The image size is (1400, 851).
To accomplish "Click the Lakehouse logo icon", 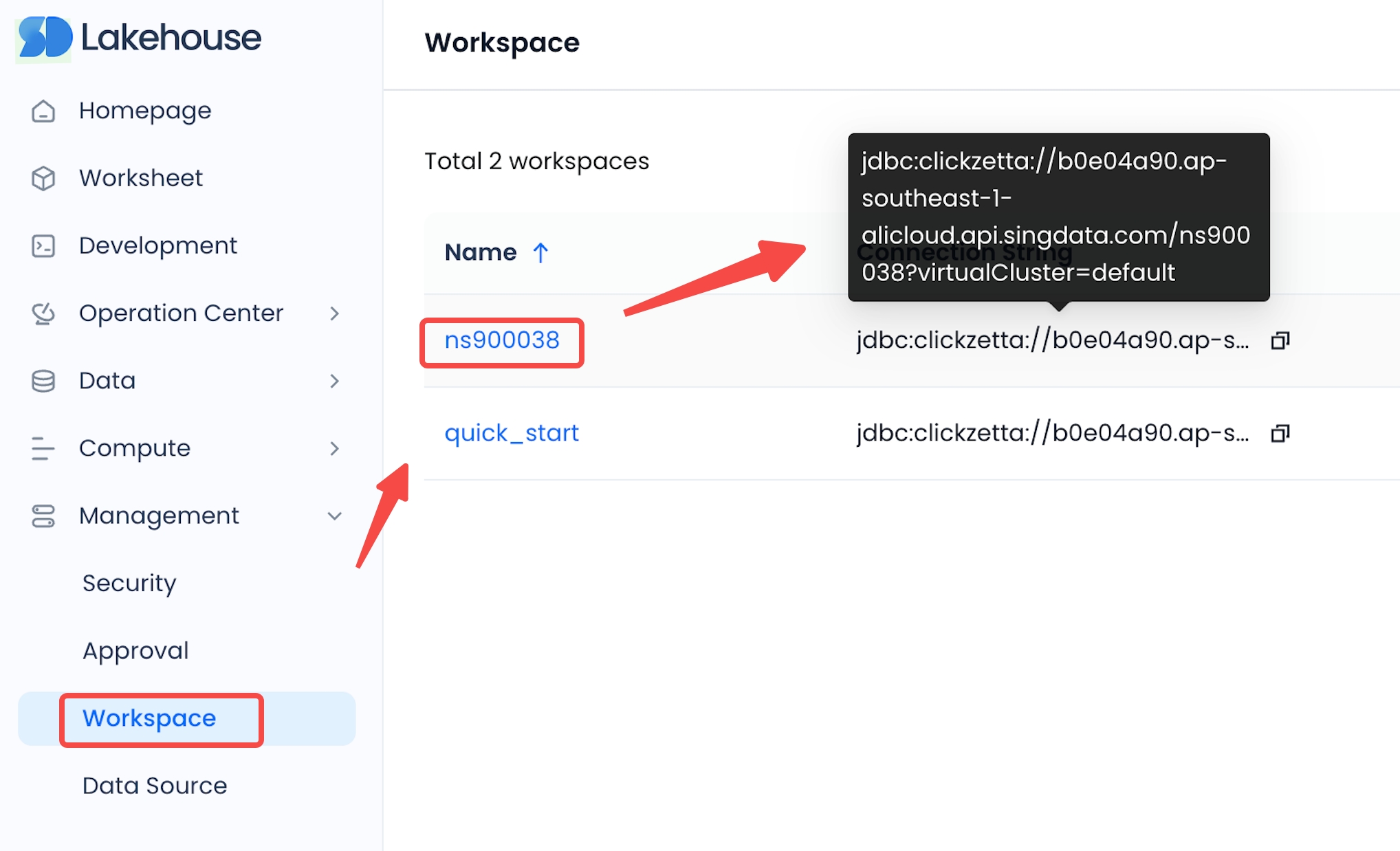I will [x=44, y=38].
